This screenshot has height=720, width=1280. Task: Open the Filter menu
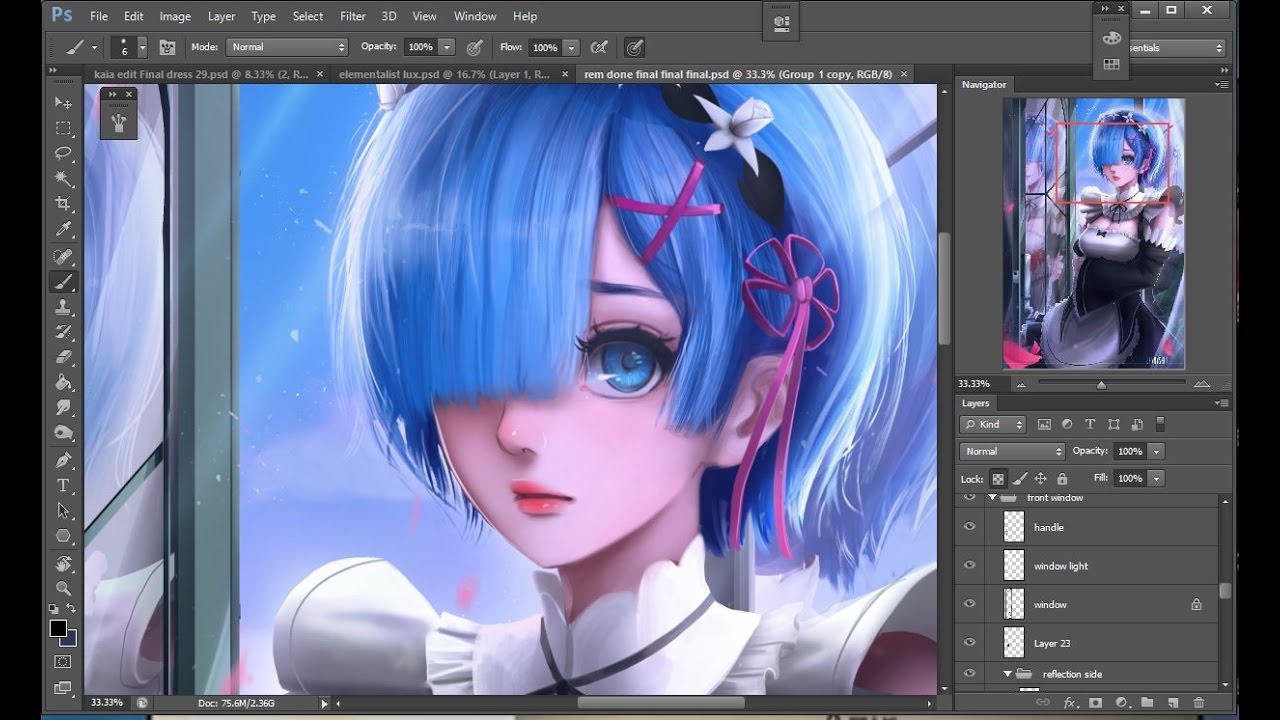(352, 16)
